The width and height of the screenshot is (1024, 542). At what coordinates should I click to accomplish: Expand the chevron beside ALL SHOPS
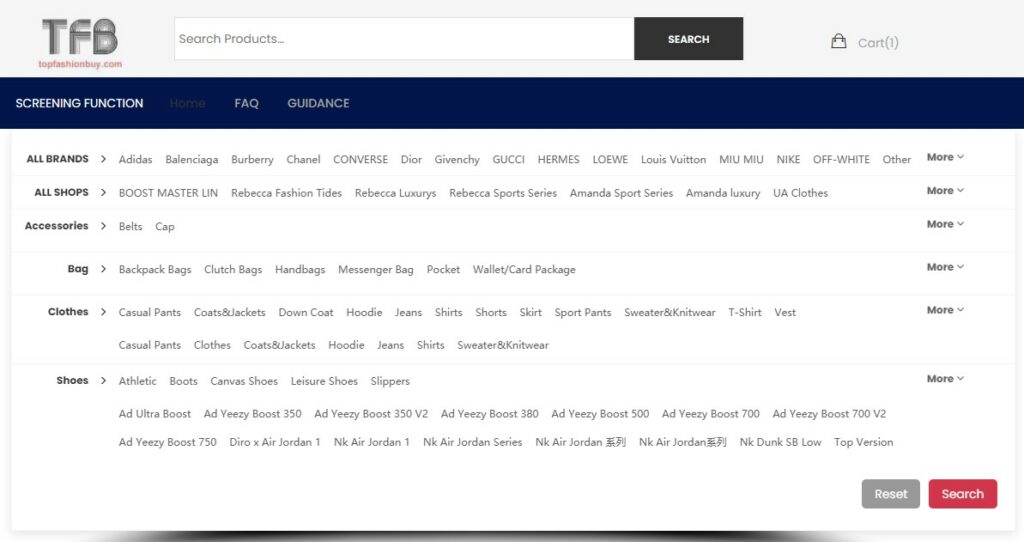(x=103, y=192)
